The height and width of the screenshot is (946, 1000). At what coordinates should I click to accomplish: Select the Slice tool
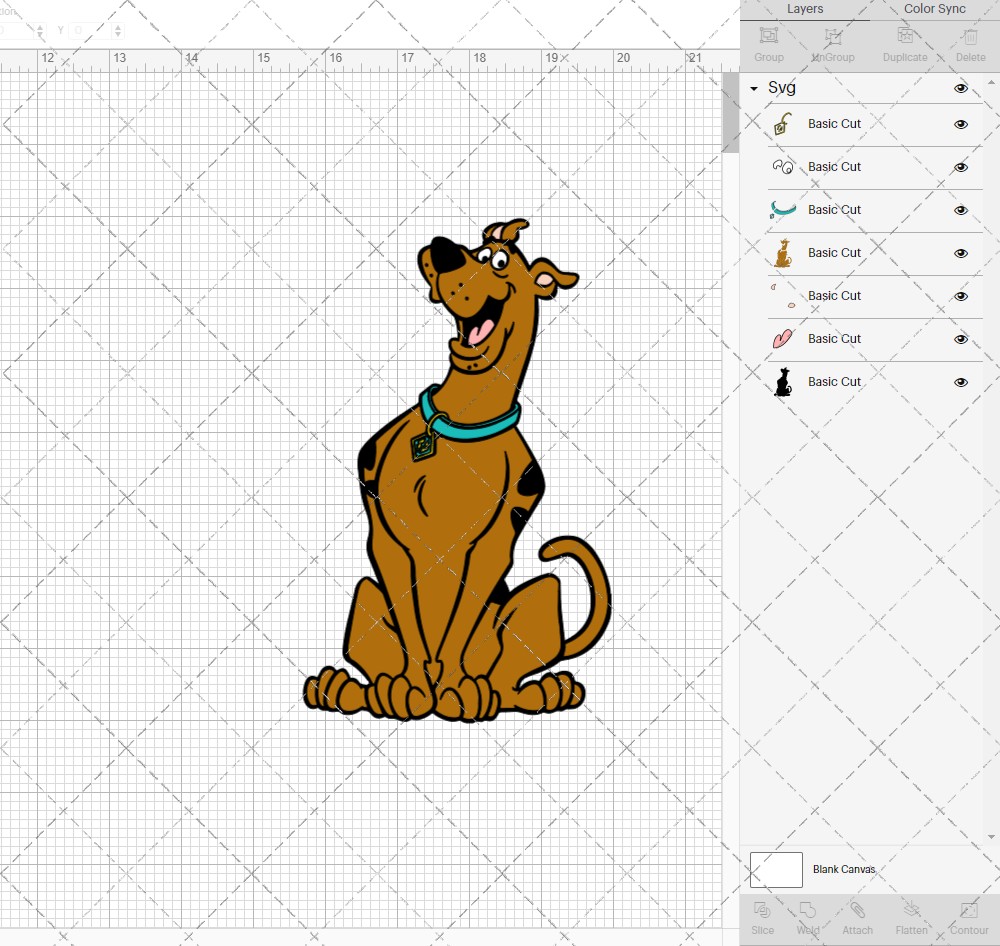[x=762, y=918]
